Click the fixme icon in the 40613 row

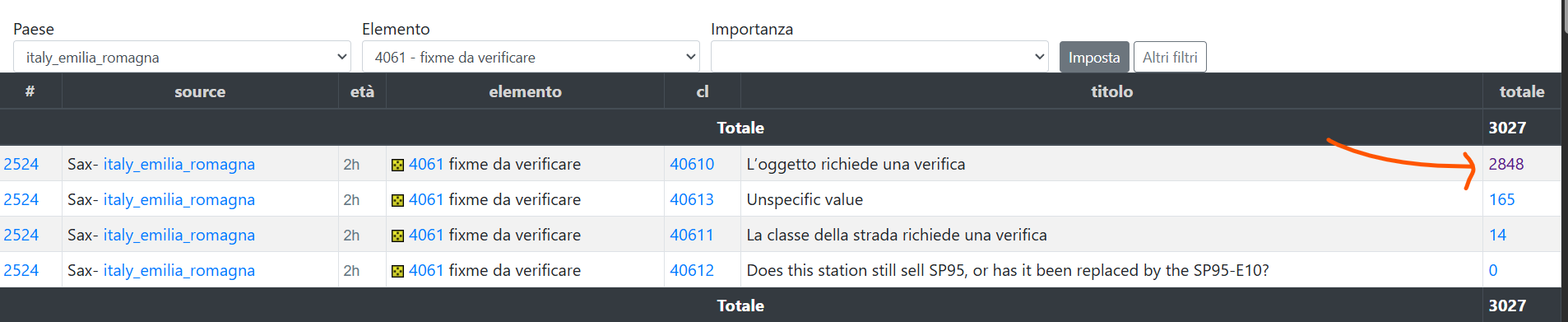397,200
